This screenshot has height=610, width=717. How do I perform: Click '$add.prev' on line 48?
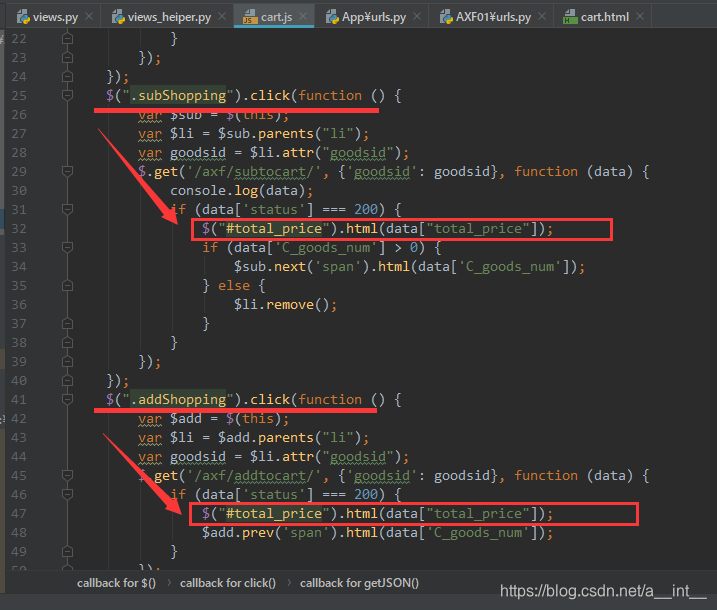pyautogui.click(x=238, y=533)
